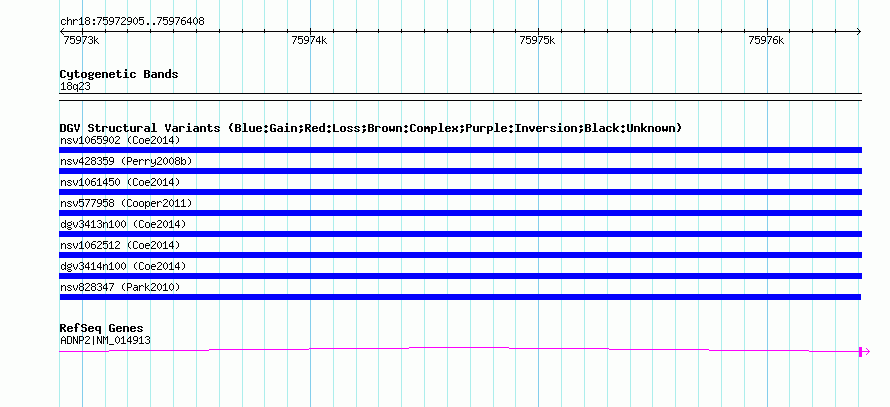
Task: Select the blue bar under nsv428359
Action: [x=460, y=171]
